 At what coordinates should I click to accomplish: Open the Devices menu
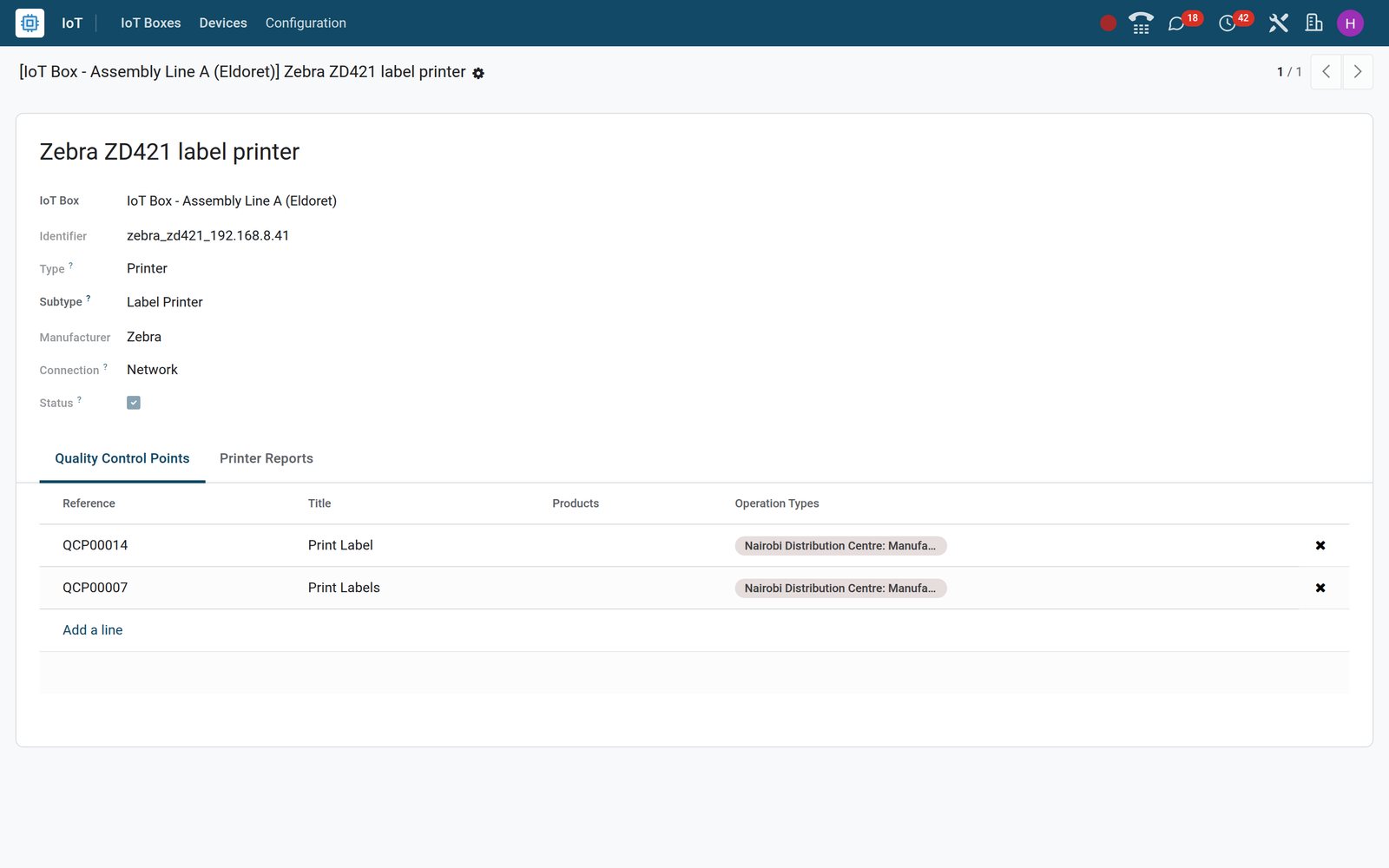coord(223,23)
